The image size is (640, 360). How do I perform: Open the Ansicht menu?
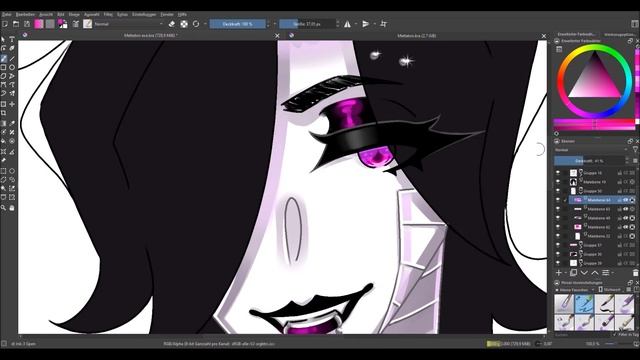pyautogui.click(x=46, y=14)
